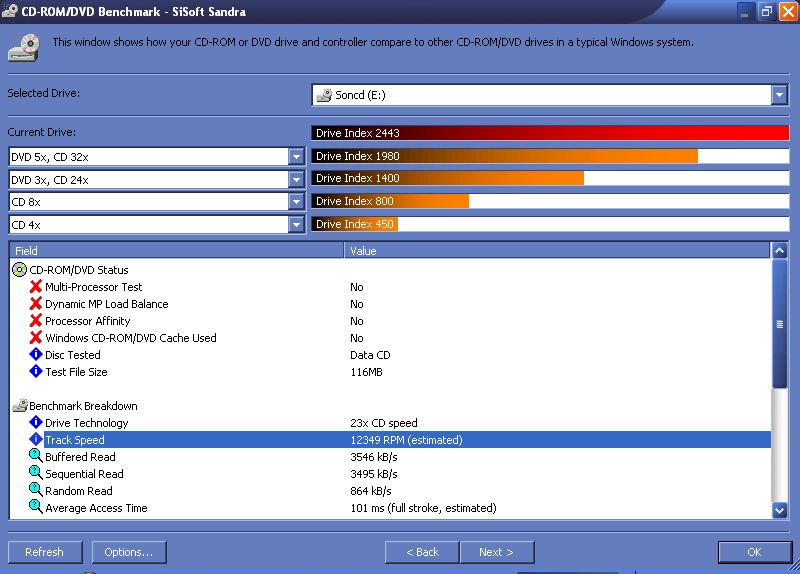
Task: Click the Field column header
Action: click(x=176, y=251)
